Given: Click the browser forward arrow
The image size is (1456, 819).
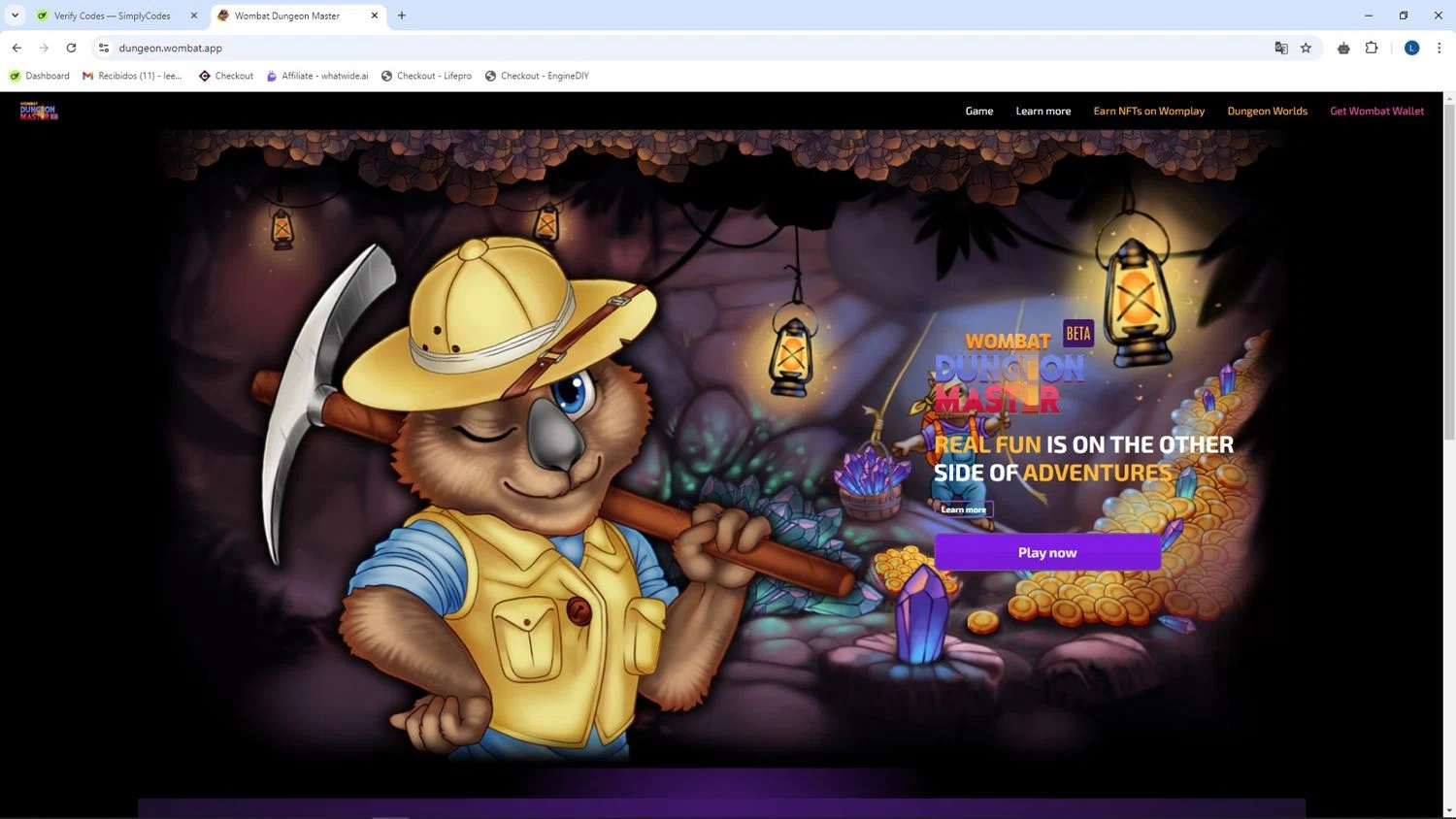Looking at the screenshot, I should pyautogui.click(x=44, y=48).
